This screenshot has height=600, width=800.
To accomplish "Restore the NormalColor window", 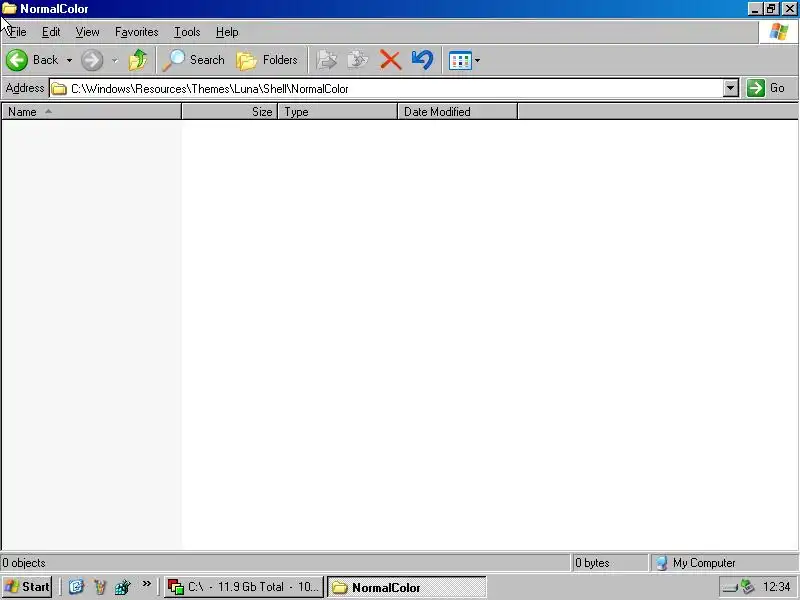I will pyautogui.click(x=771, y=9).
